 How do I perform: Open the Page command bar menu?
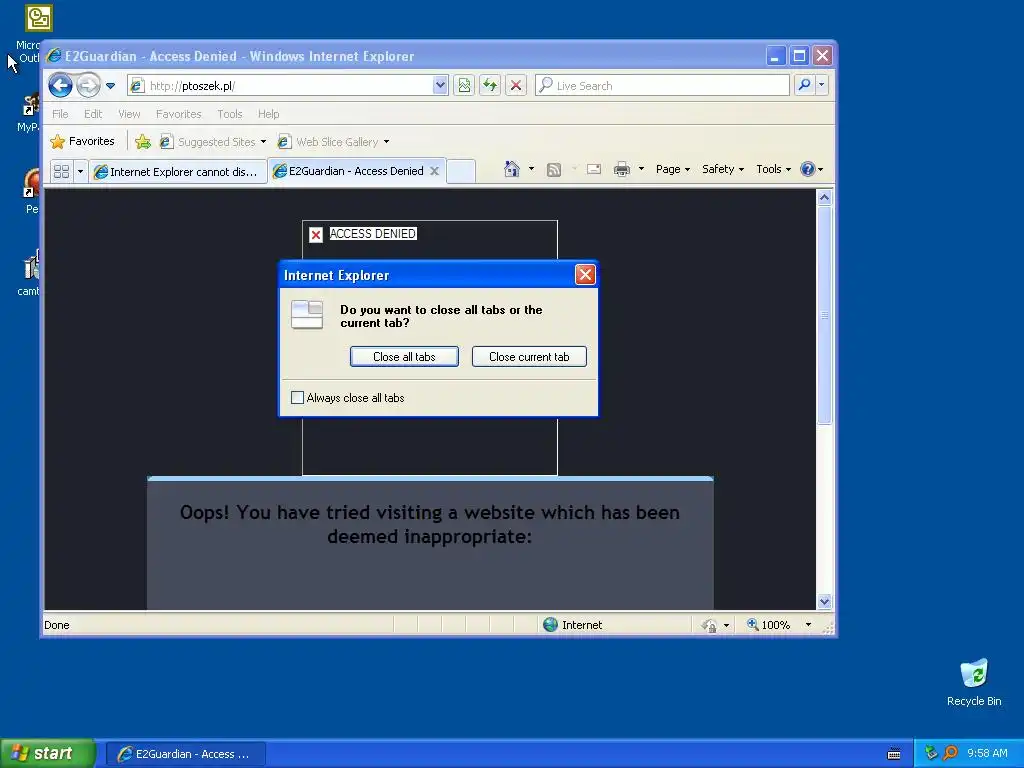coord(673,169)
